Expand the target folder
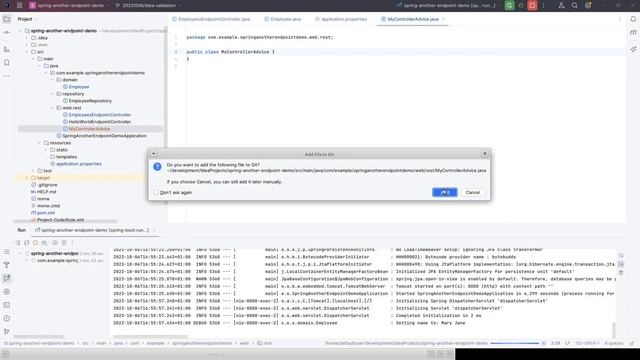 coord(27,178)
